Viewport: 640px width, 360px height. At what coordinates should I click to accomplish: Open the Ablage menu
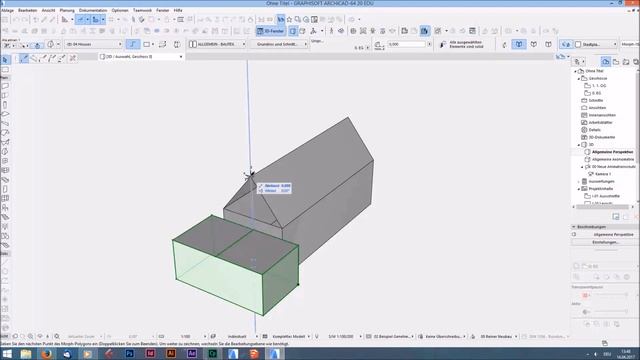click(7, 10)
